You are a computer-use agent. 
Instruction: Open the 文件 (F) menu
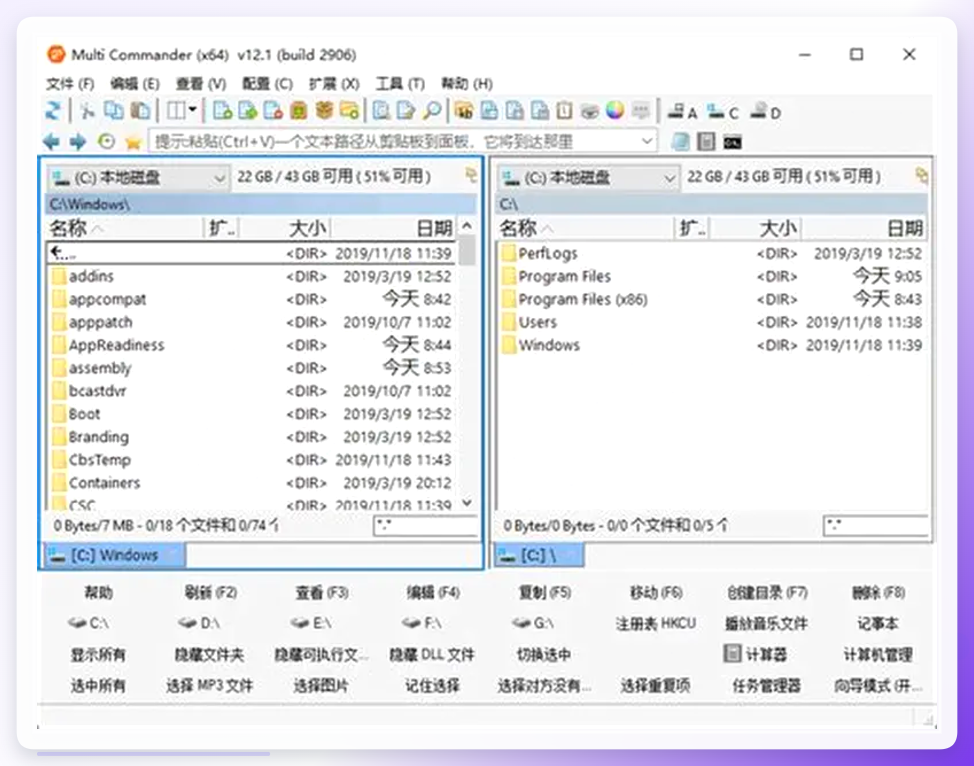[70, 83]
